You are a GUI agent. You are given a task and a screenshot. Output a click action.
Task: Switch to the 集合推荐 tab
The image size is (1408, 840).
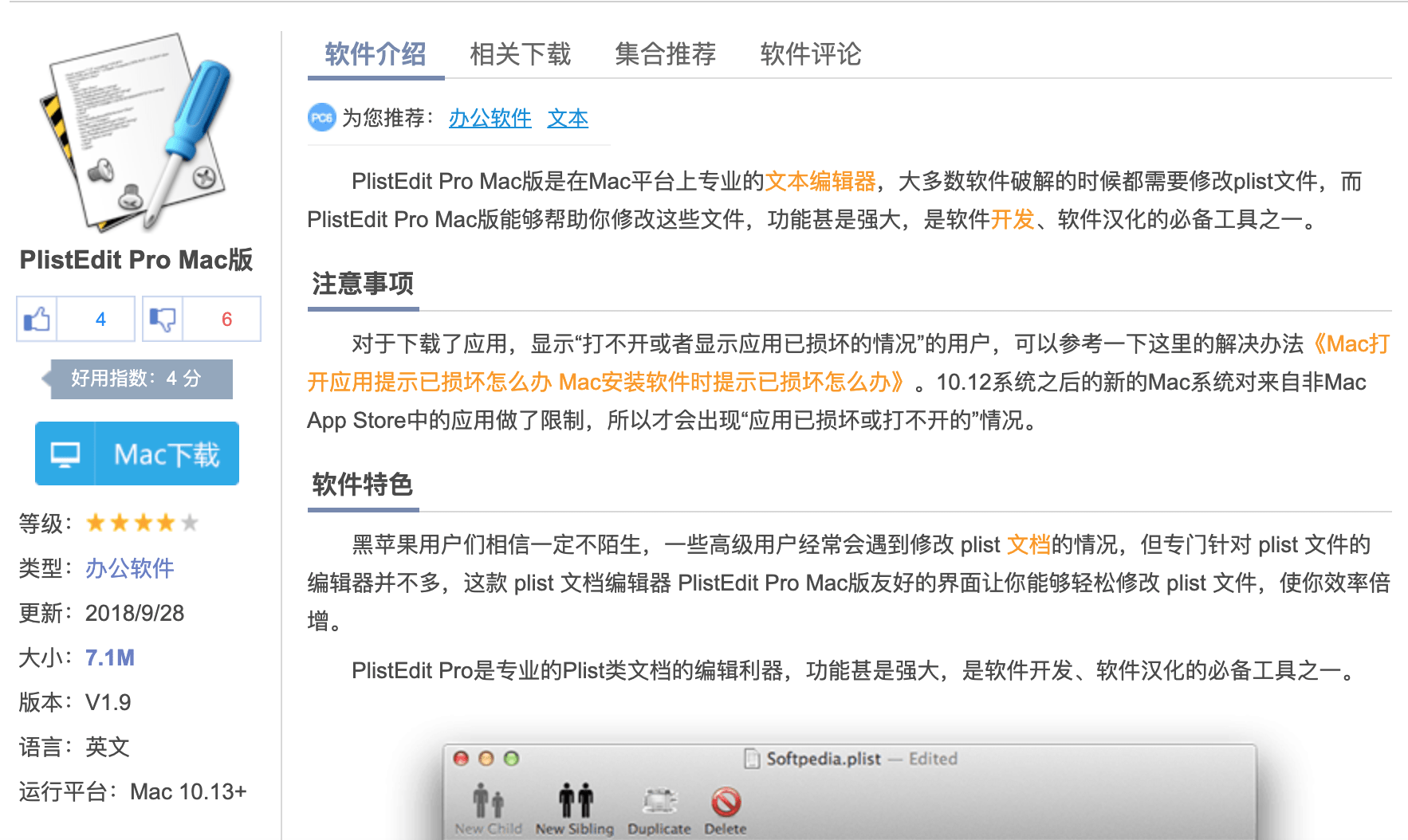point(665,54)
